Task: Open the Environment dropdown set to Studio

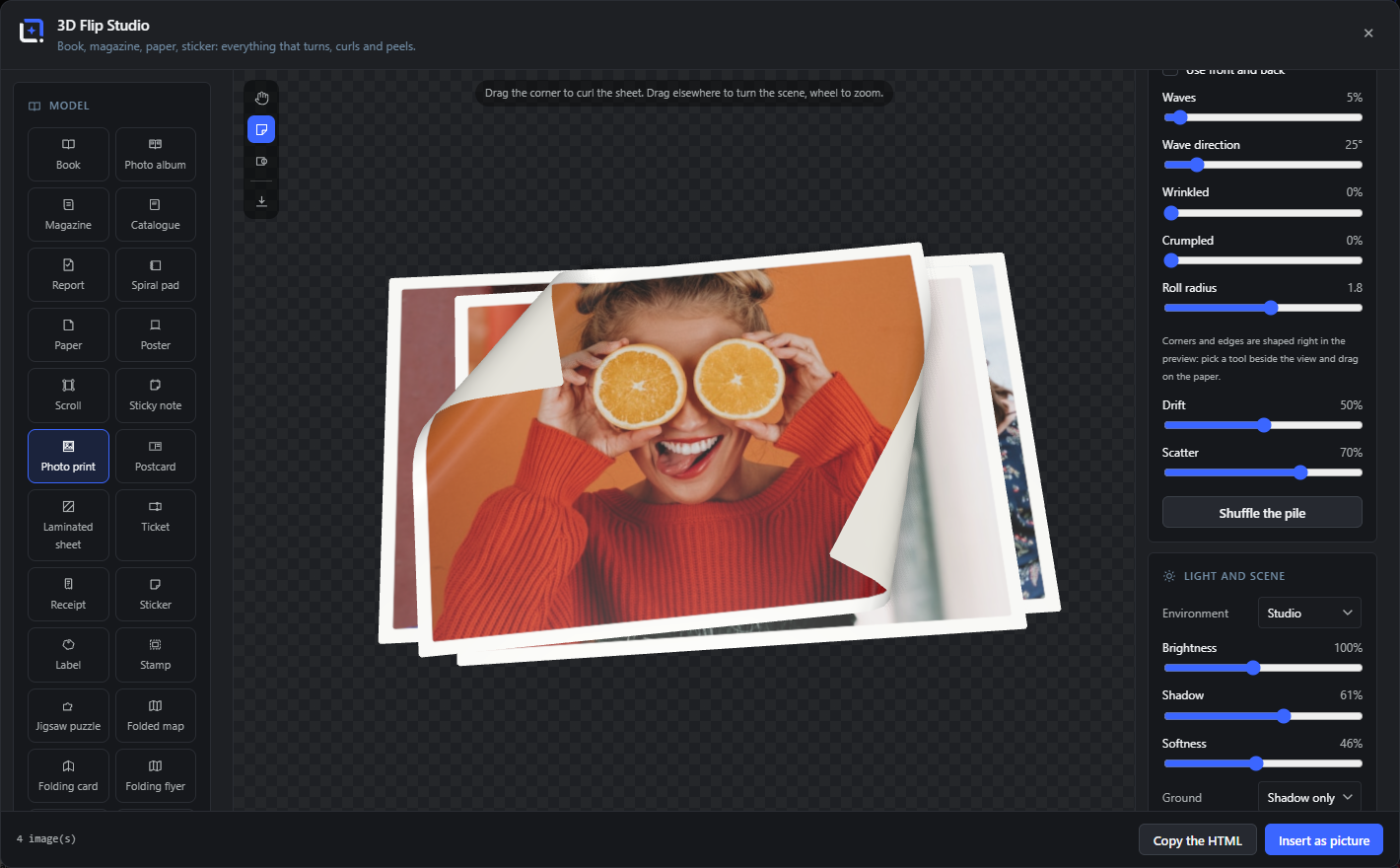Action: click(x=1309, y=613)
